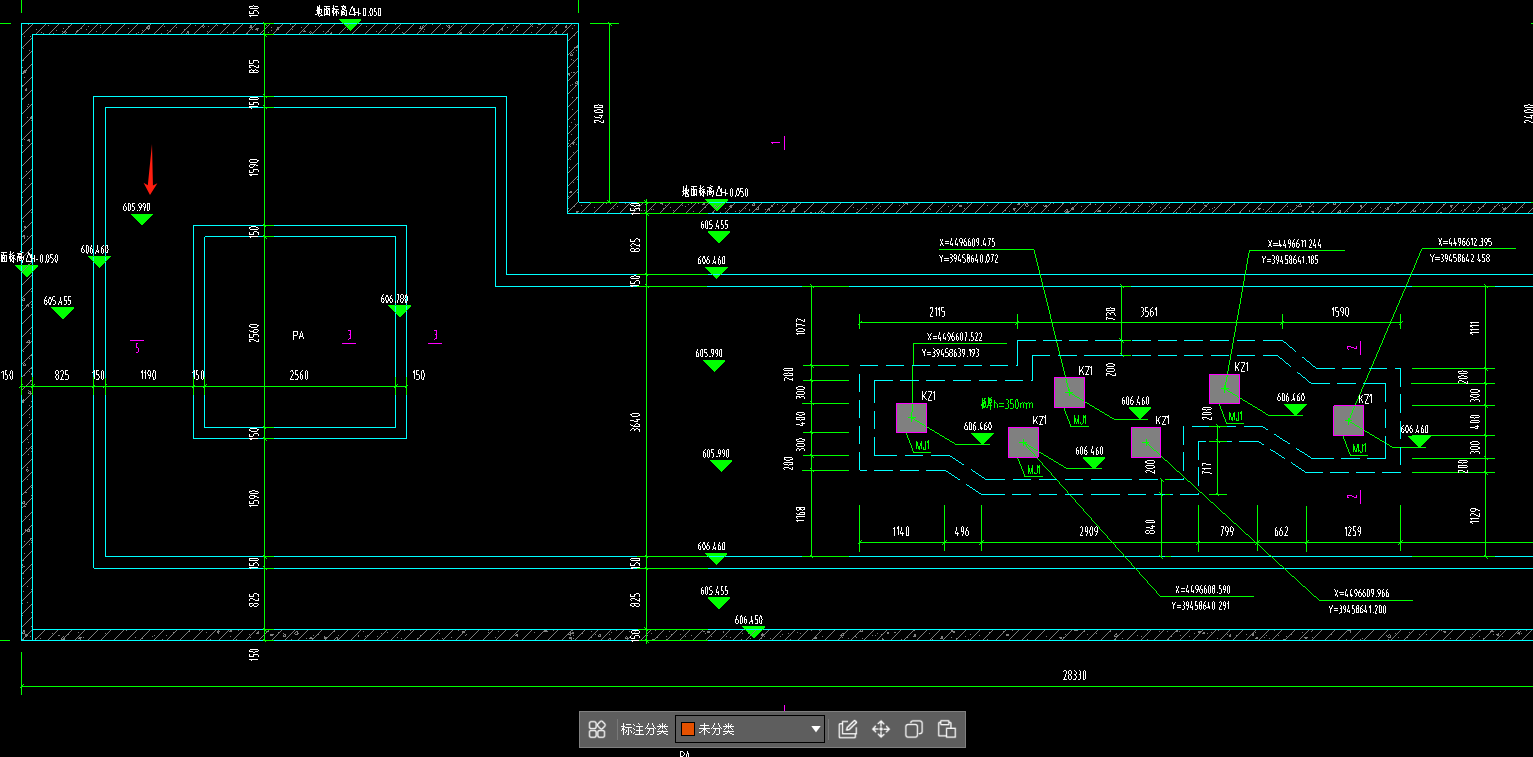Select the Y=39458641.185 coordinate label
1533x757 pixels.
point(1290,260)
